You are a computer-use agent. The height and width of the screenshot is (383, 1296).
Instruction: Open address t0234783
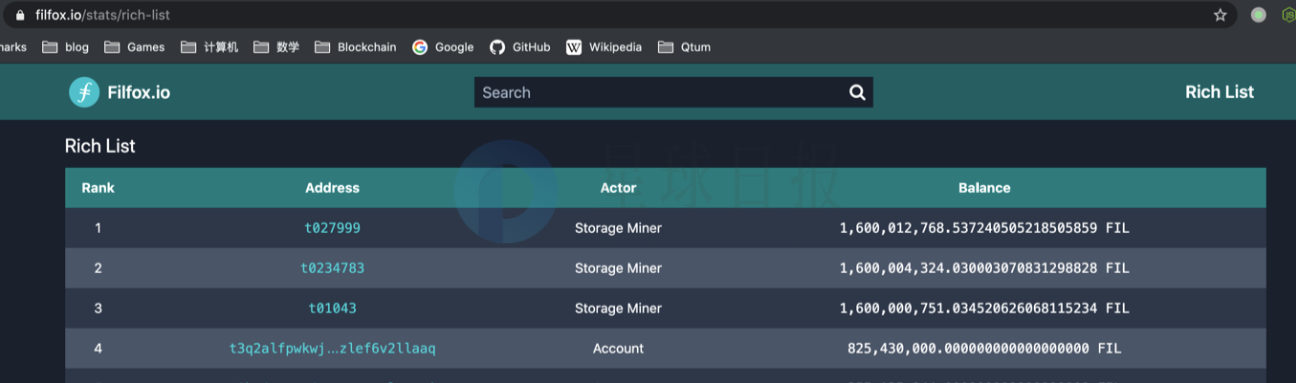click(x=332, y=268)
